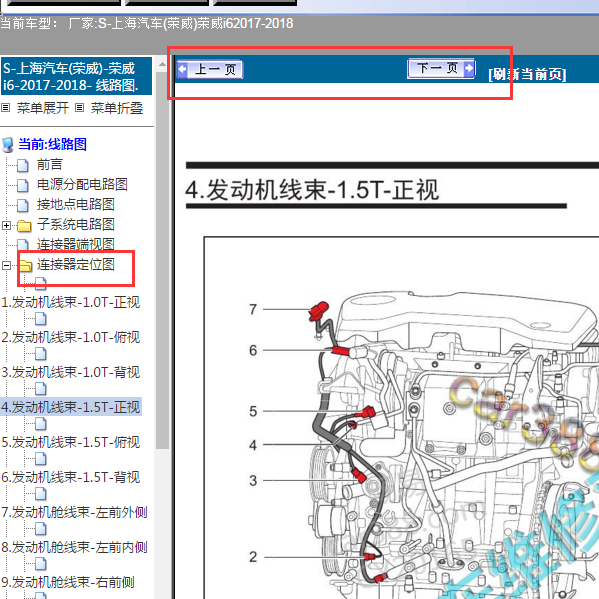Click the 子系统电路图 folder icon
The height and width of the screenshot is (599, 599).
[24, 225]
